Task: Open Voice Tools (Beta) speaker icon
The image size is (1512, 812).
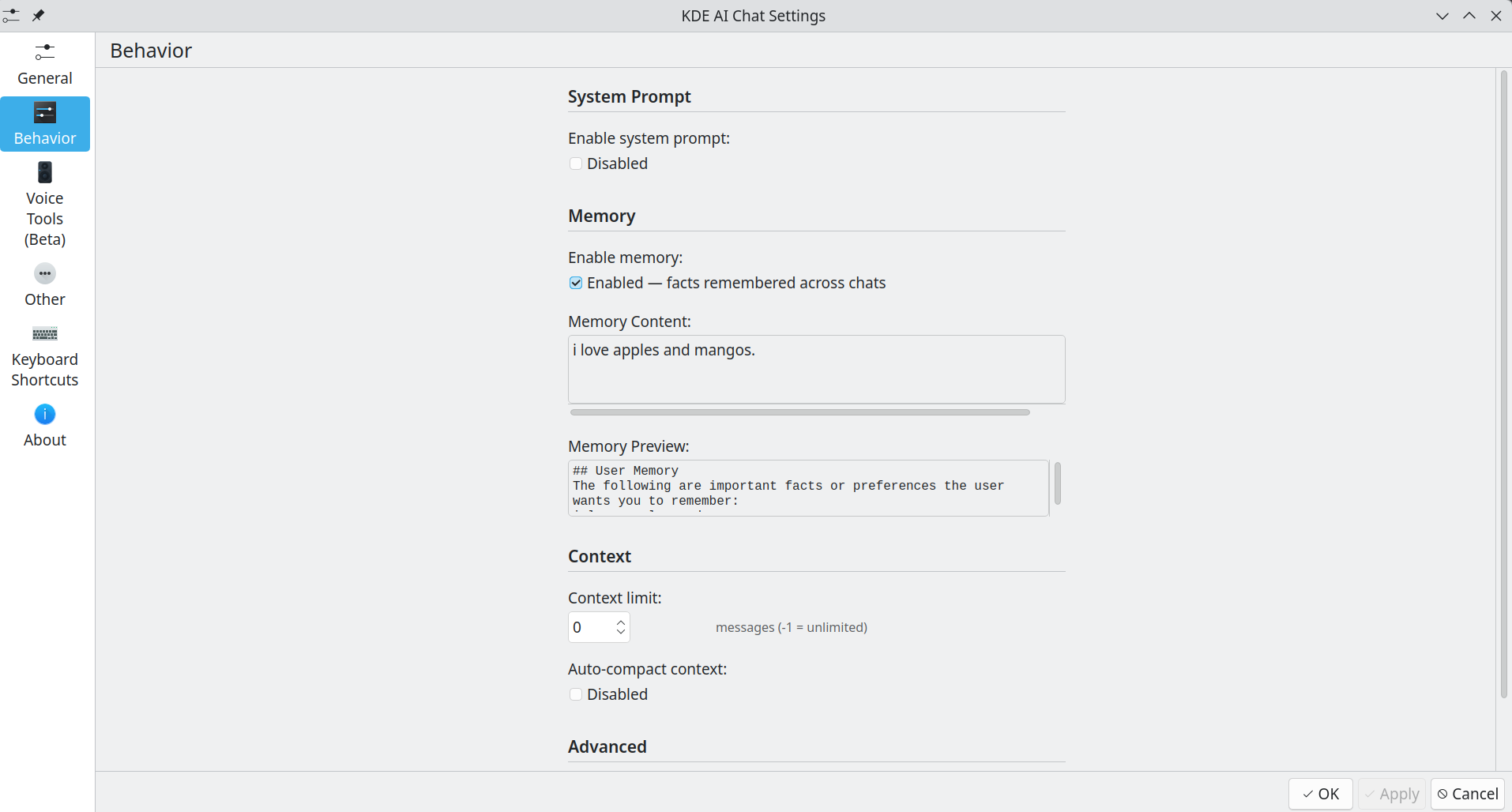Action: (x=45, y=172)
